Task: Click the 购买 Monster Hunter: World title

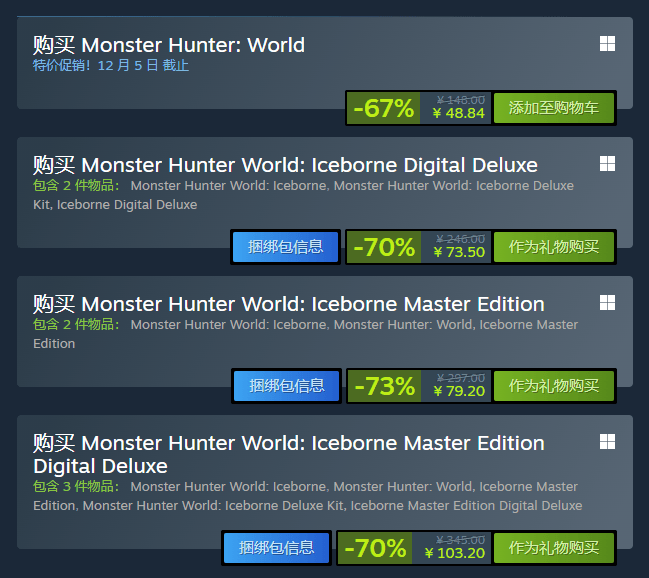Action: pos(169,45)
